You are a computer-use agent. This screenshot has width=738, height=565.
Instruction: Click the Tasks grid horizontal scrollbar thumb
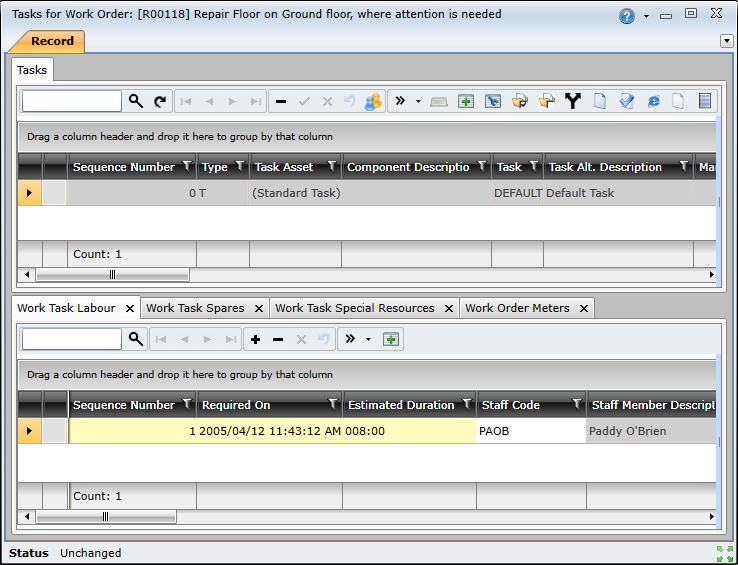coord(112,274)
